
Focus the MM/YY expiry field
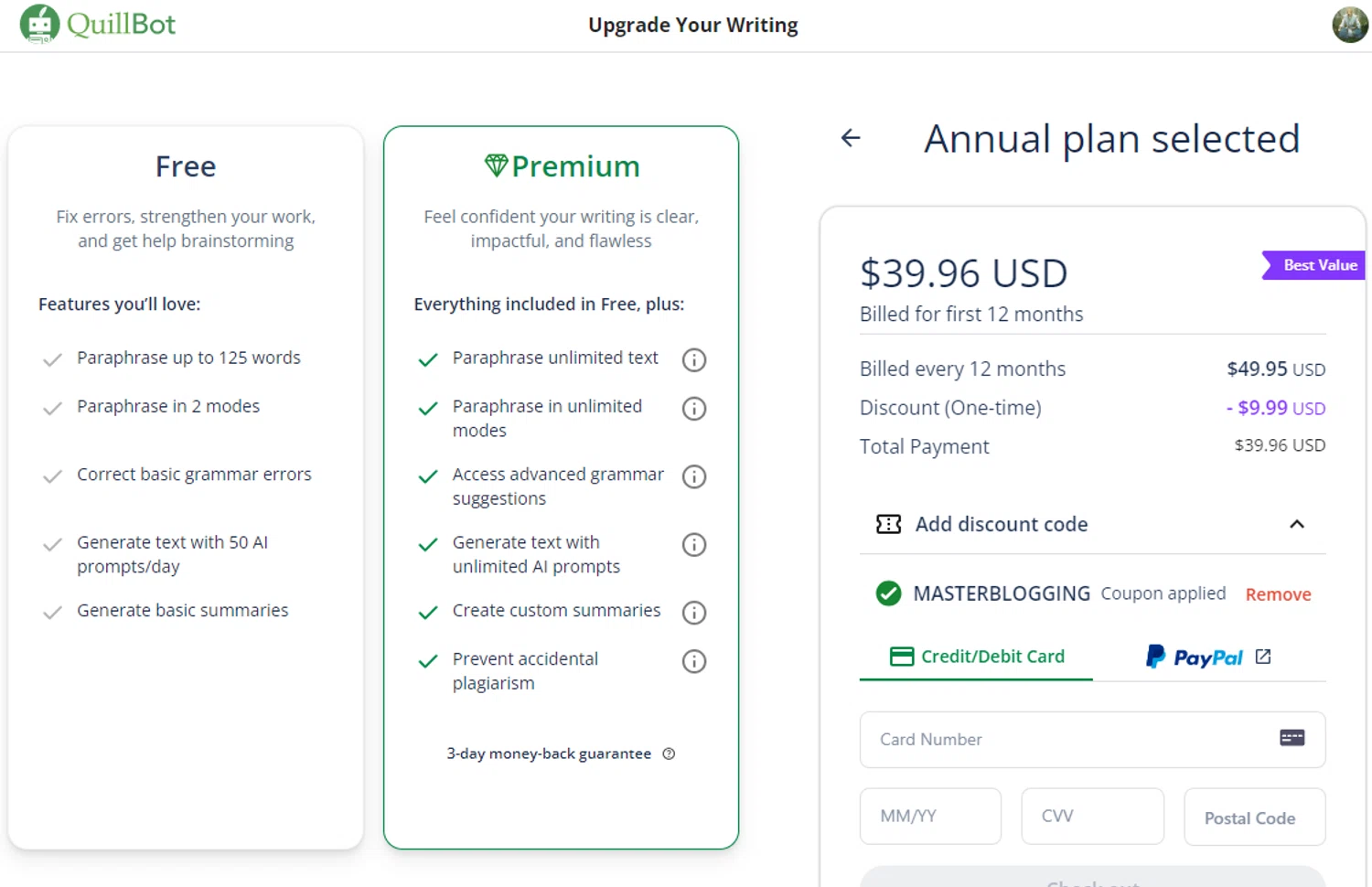pyautogui.click(x=930, y=816)
